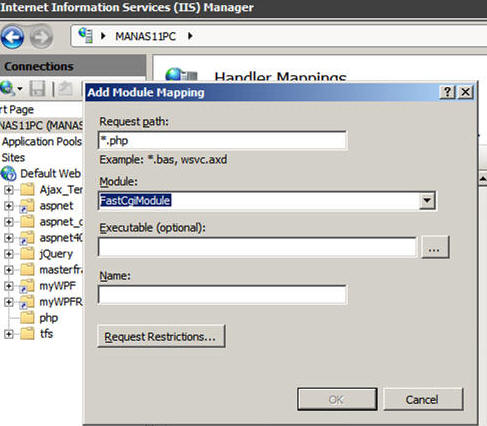The image size is (487, 426).
Task: Click into the Request path field
Action: click(223, 140)
